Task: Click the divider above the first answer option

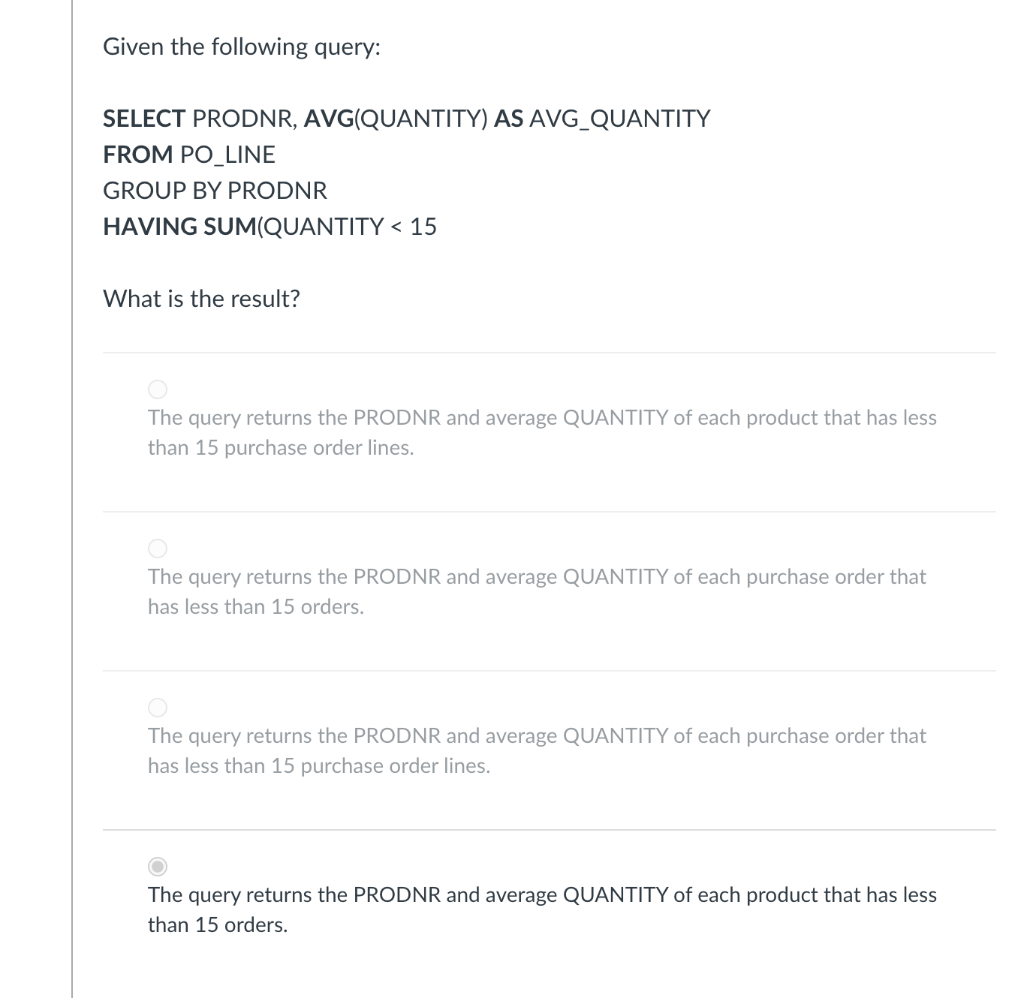Action: point(550,351)
